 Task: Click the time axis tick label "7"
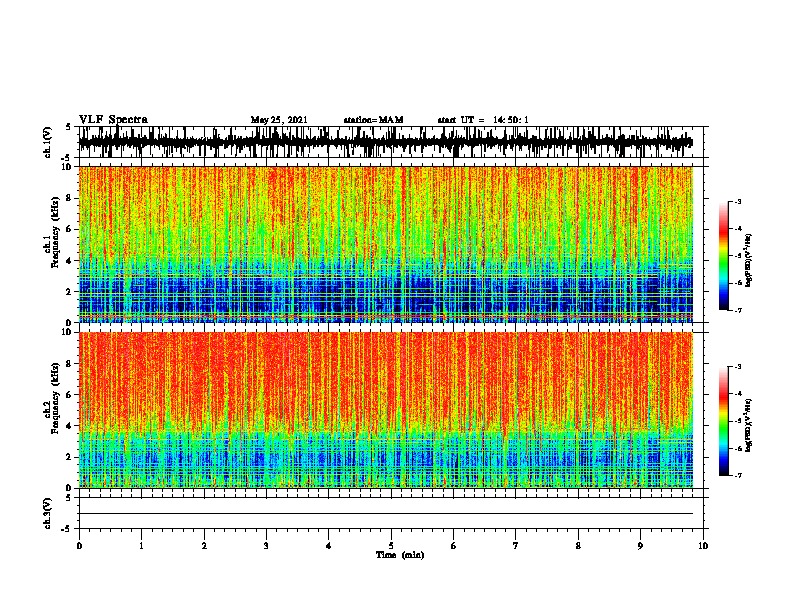[x=516, y=546]
